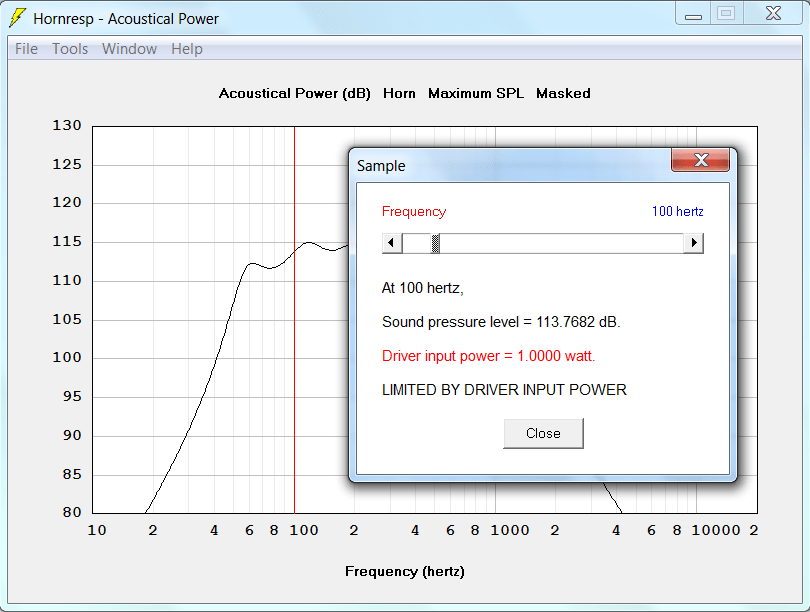Minimize the Hornresp window

tap(693, 13)
